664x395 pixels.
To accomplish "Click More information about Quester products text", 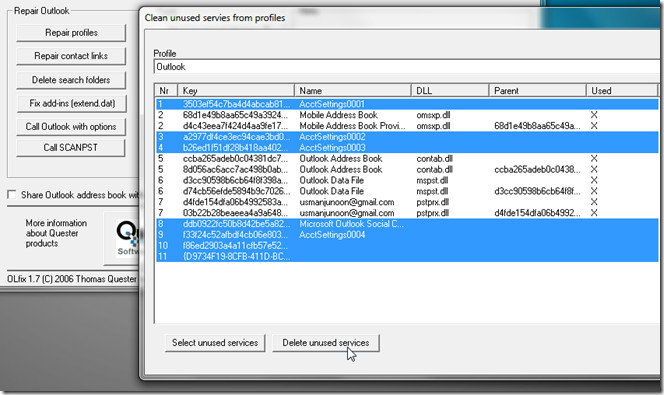I will click(56, 233).
